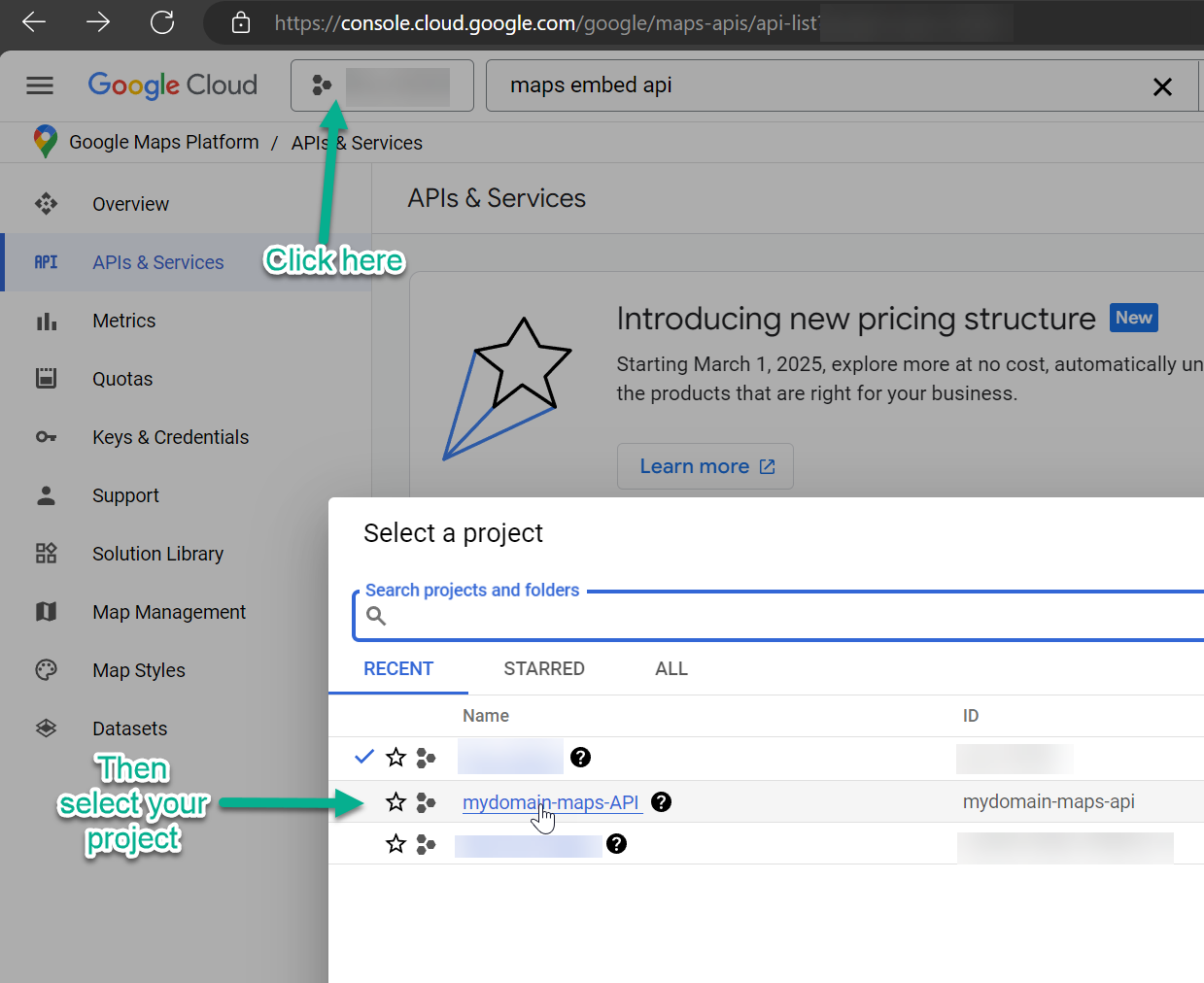
Task: Select APIs & Services in the sidebar
Action: 157,262
